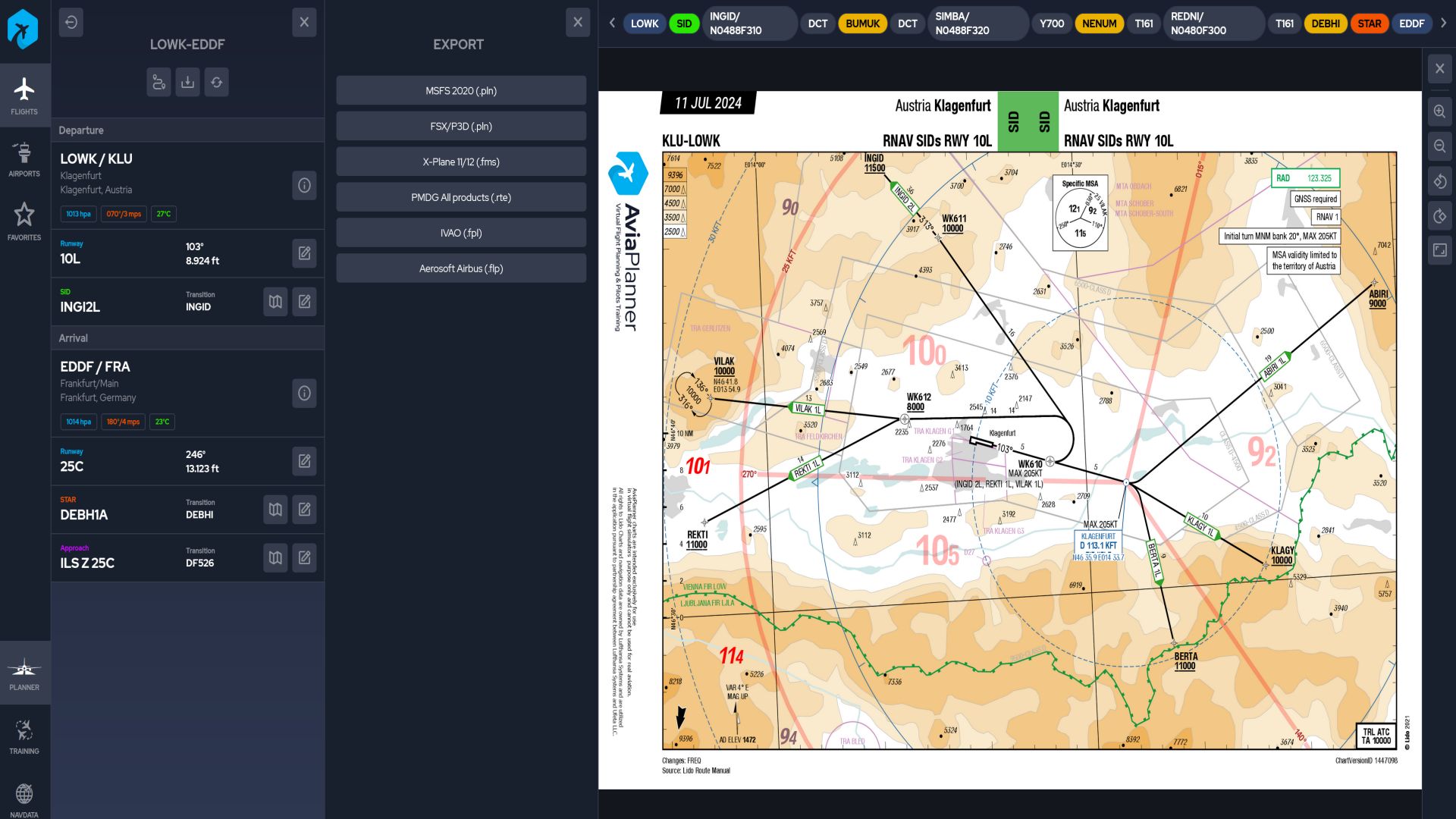Export as X-Plane 11/12 (.fms)
1456x819 pixels.
pos(461,162)
